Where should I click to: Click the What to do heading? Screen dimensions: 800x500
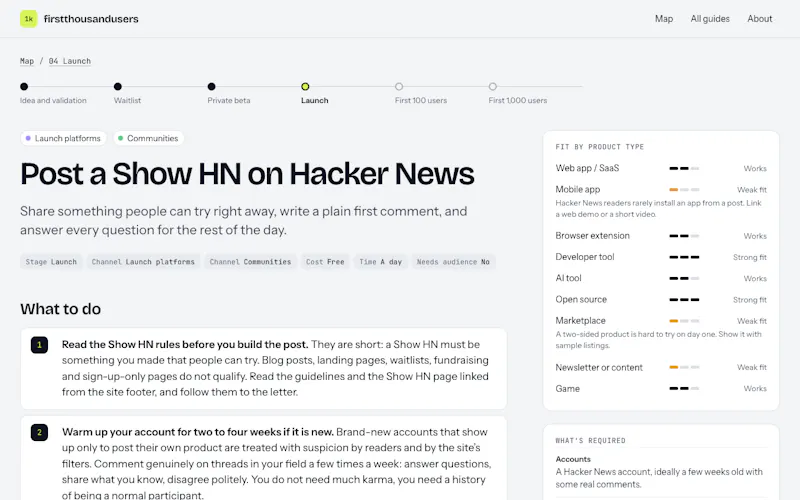point(61,309)
